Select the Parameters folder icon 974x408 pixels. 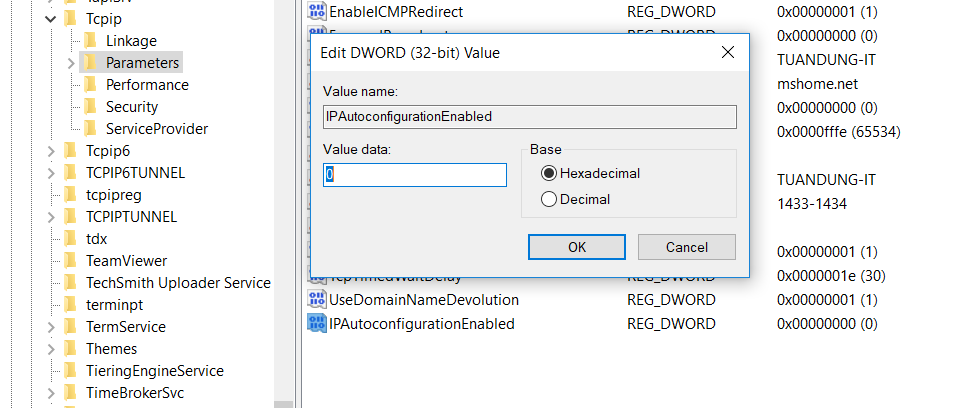(90, 63)
